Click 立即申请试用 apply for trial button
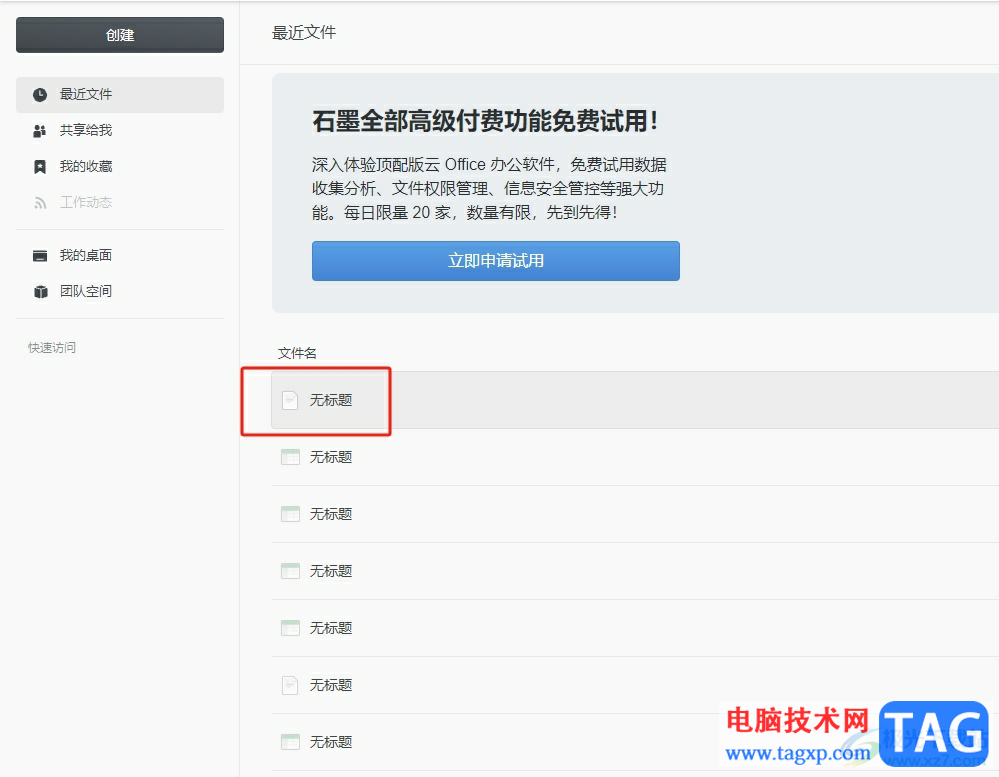The width and height of the screenshot is (999, 777). (x=496, y=260)
